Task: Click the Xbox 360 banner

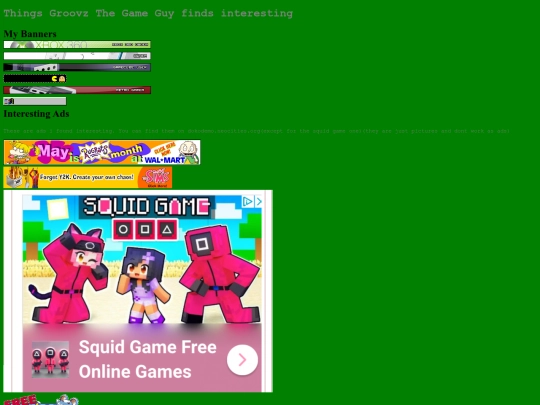Action: coord(77,44)
